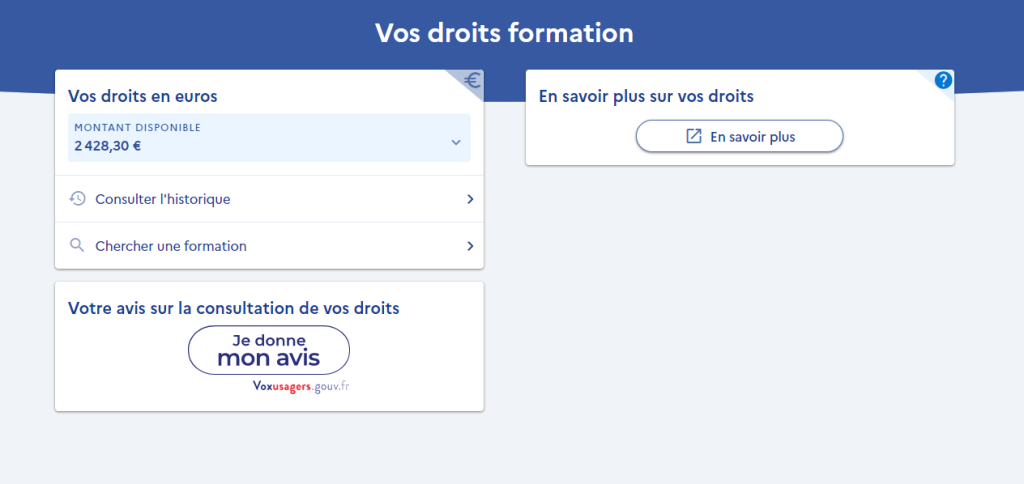Screen dimensions: 1024x484
Task: Click the Voxusagers.gouv.fr logo
Action: 301,386
